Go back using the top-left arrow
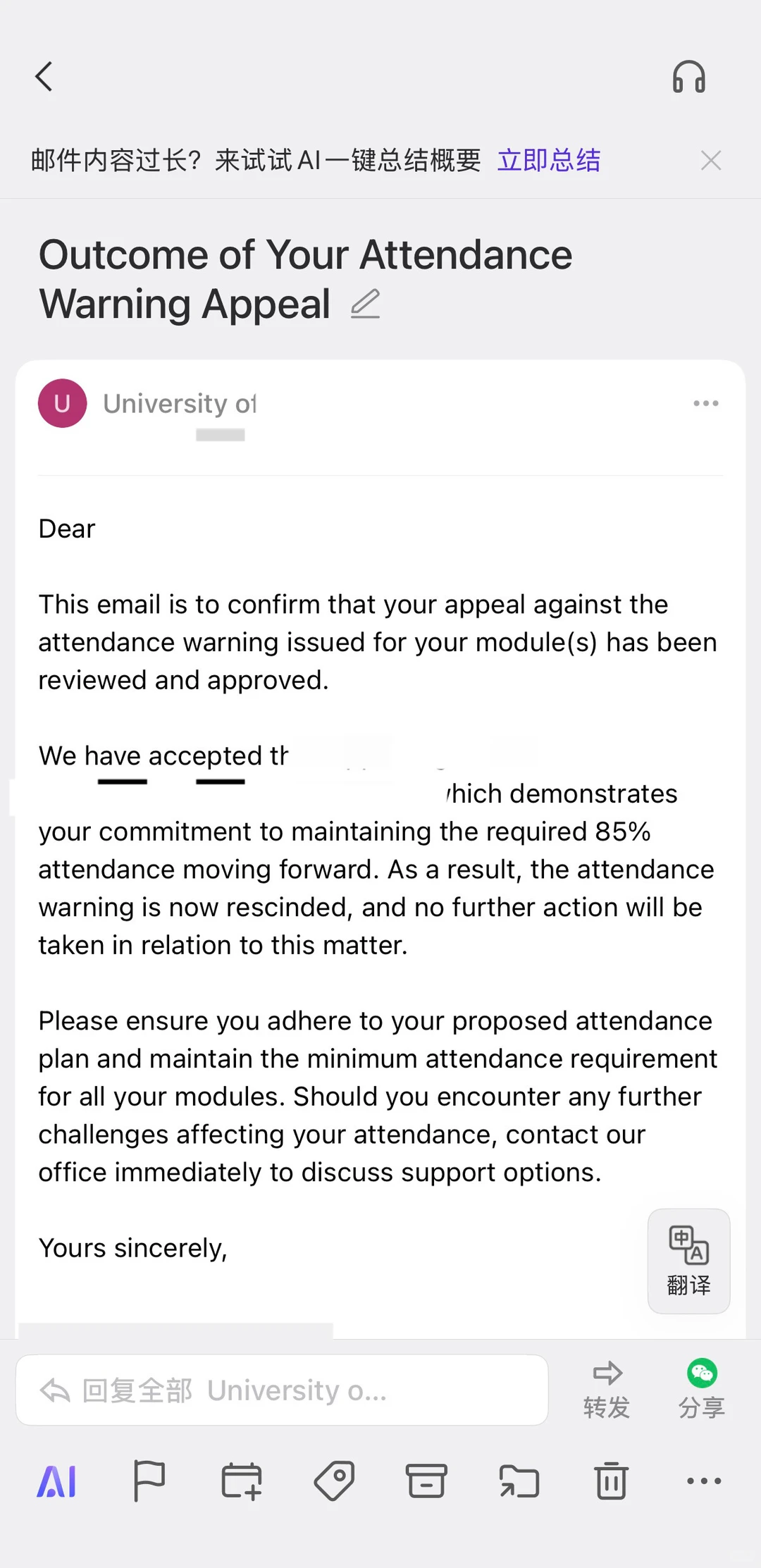Image resolution: width=761 pixels, height=1568 pixels. [x=44, y=77]
